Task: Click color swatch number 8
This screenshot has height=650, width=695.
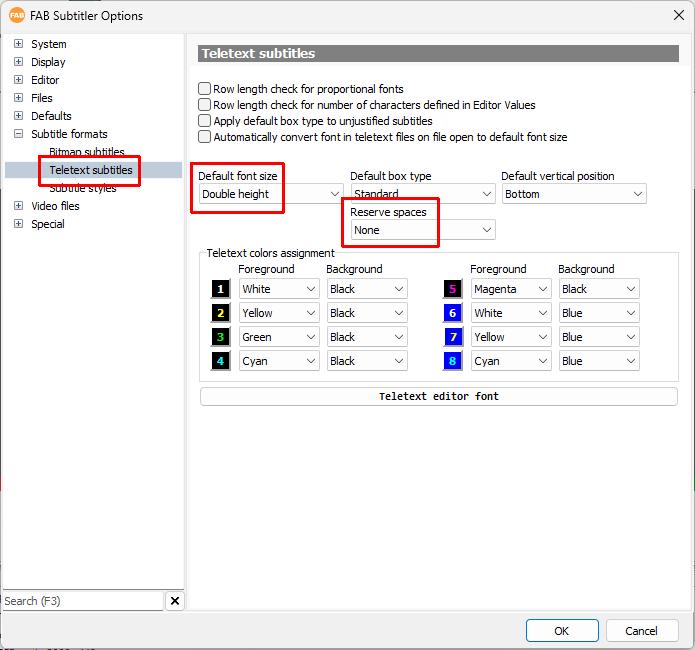Action: pos(453,361)
